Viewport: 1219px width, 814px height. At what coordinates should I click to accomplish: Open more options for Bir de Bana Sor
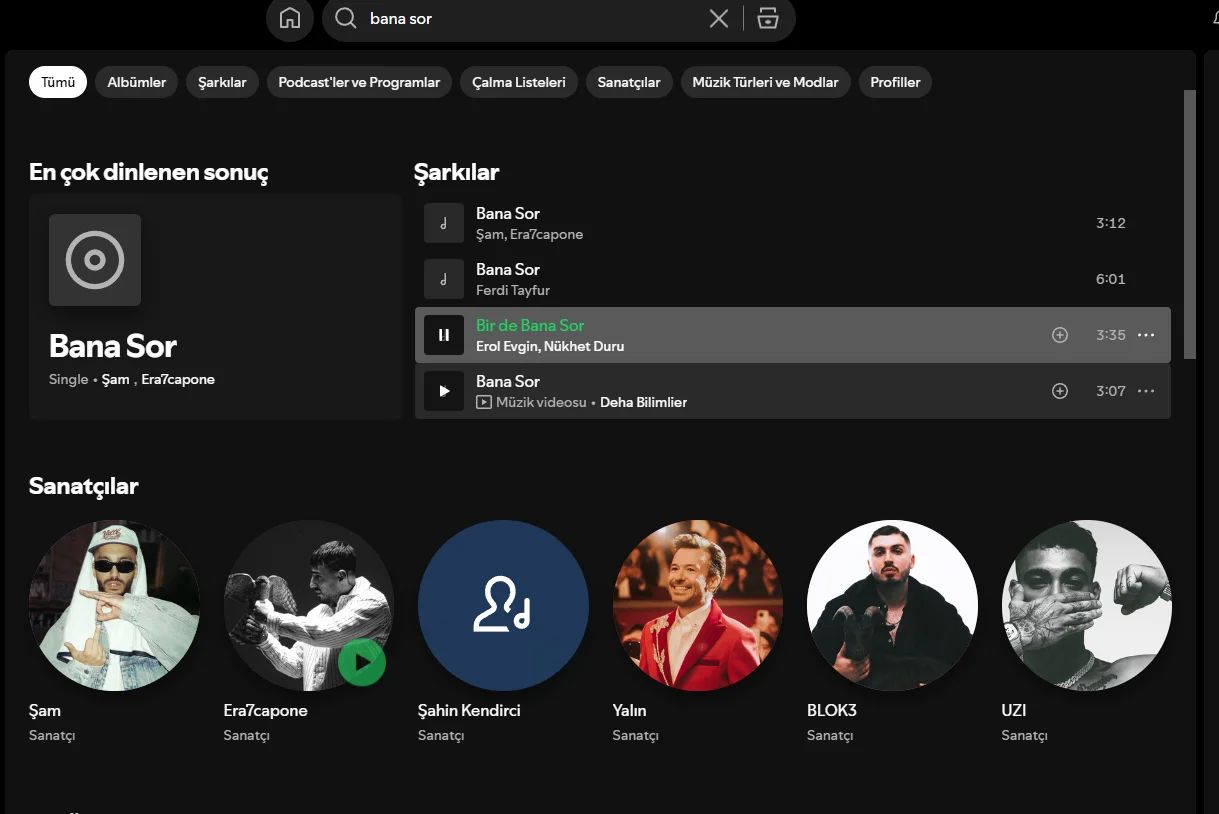pos(1146,335)
